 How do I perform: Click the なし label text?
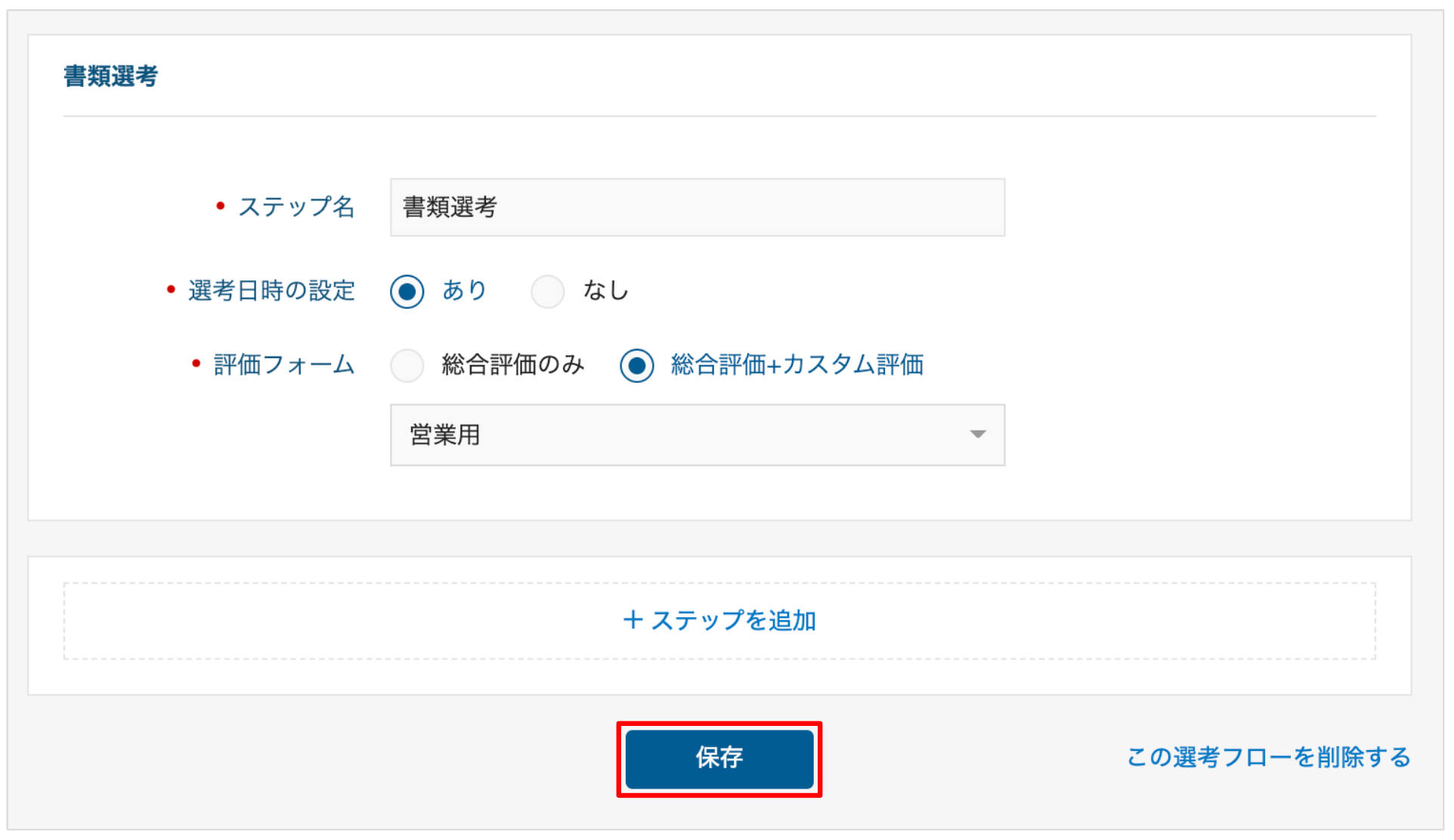pos(605,290)
